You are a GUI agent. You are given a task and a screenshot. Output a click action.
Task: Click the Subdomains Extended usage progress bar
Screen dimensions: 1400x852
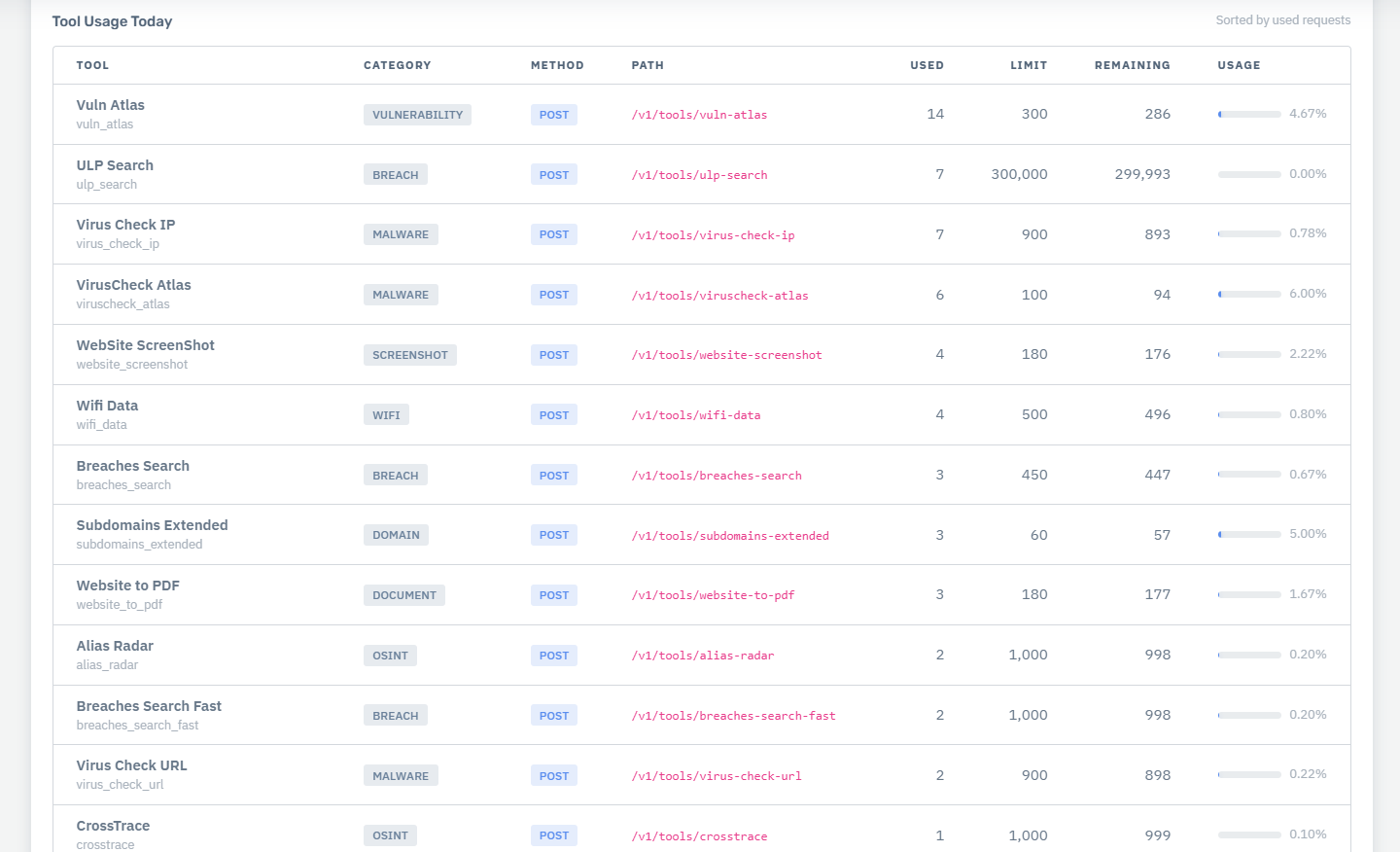[x=1249, y=534]
